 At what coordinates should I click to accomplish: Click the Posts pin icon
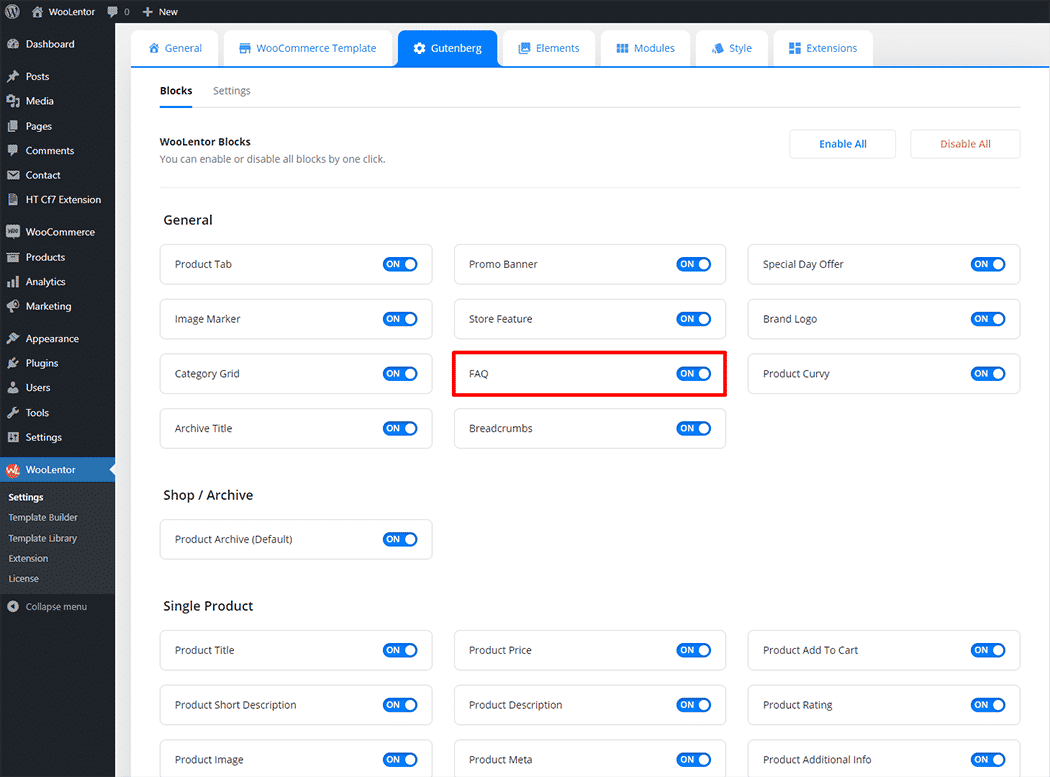pos(13,76)
